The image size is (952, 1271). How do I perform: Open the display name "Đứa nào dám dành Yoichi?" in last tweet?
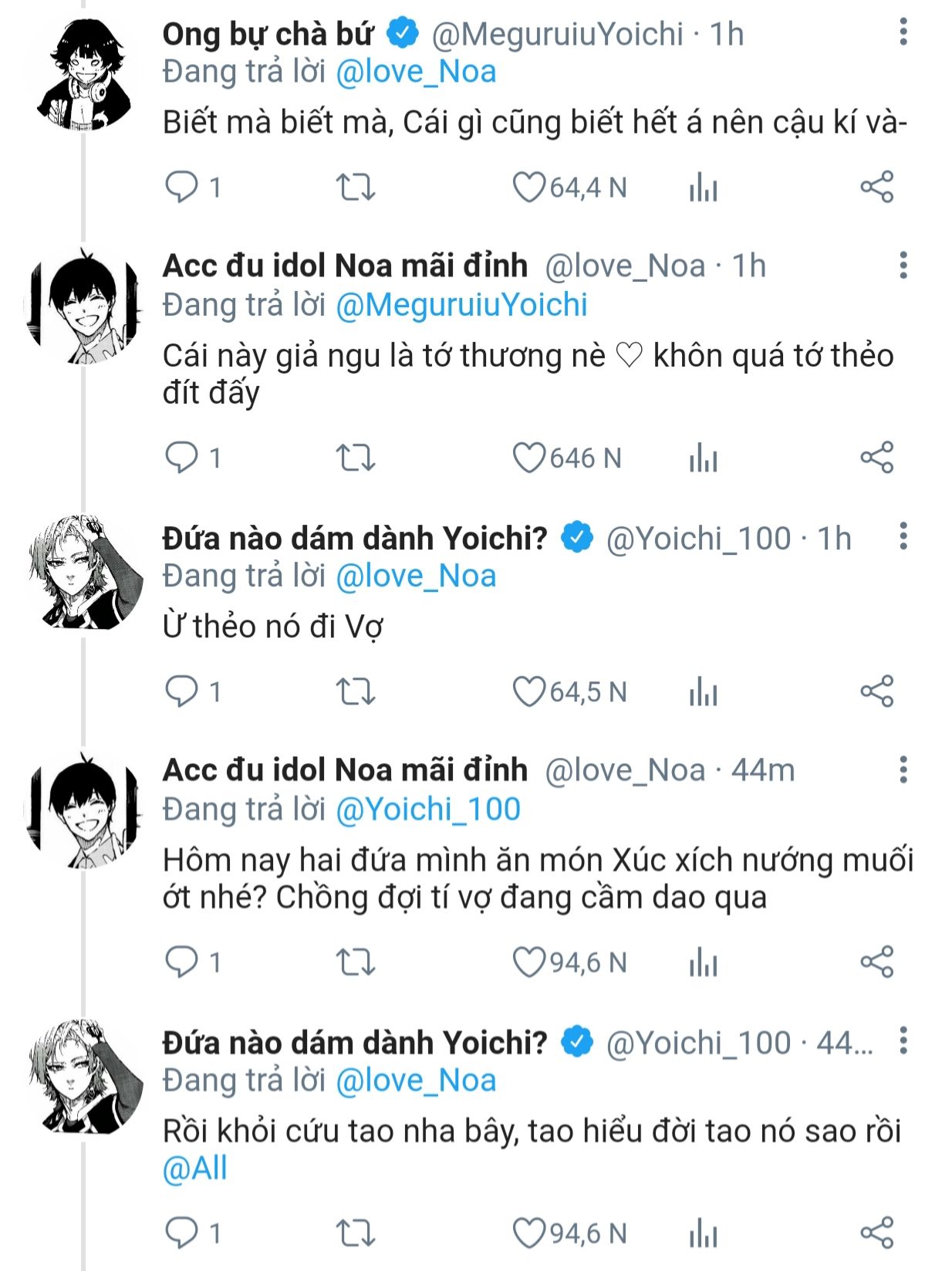(354, 1043)
